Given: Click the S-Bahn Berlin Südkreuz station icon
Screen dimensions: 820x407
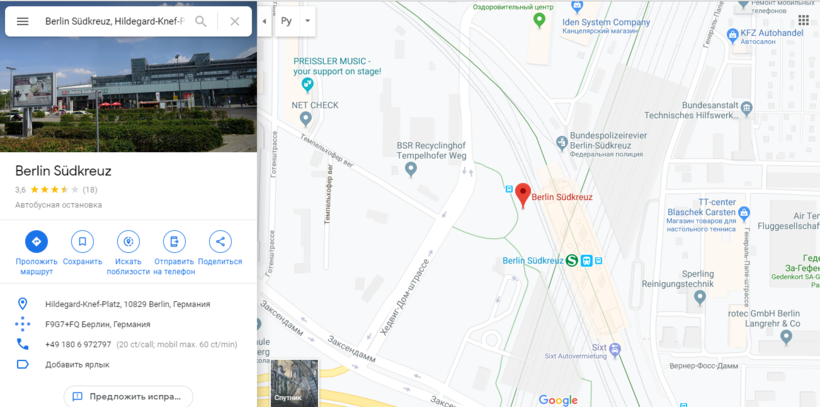Looking at the screenshot, I should 572,260.
